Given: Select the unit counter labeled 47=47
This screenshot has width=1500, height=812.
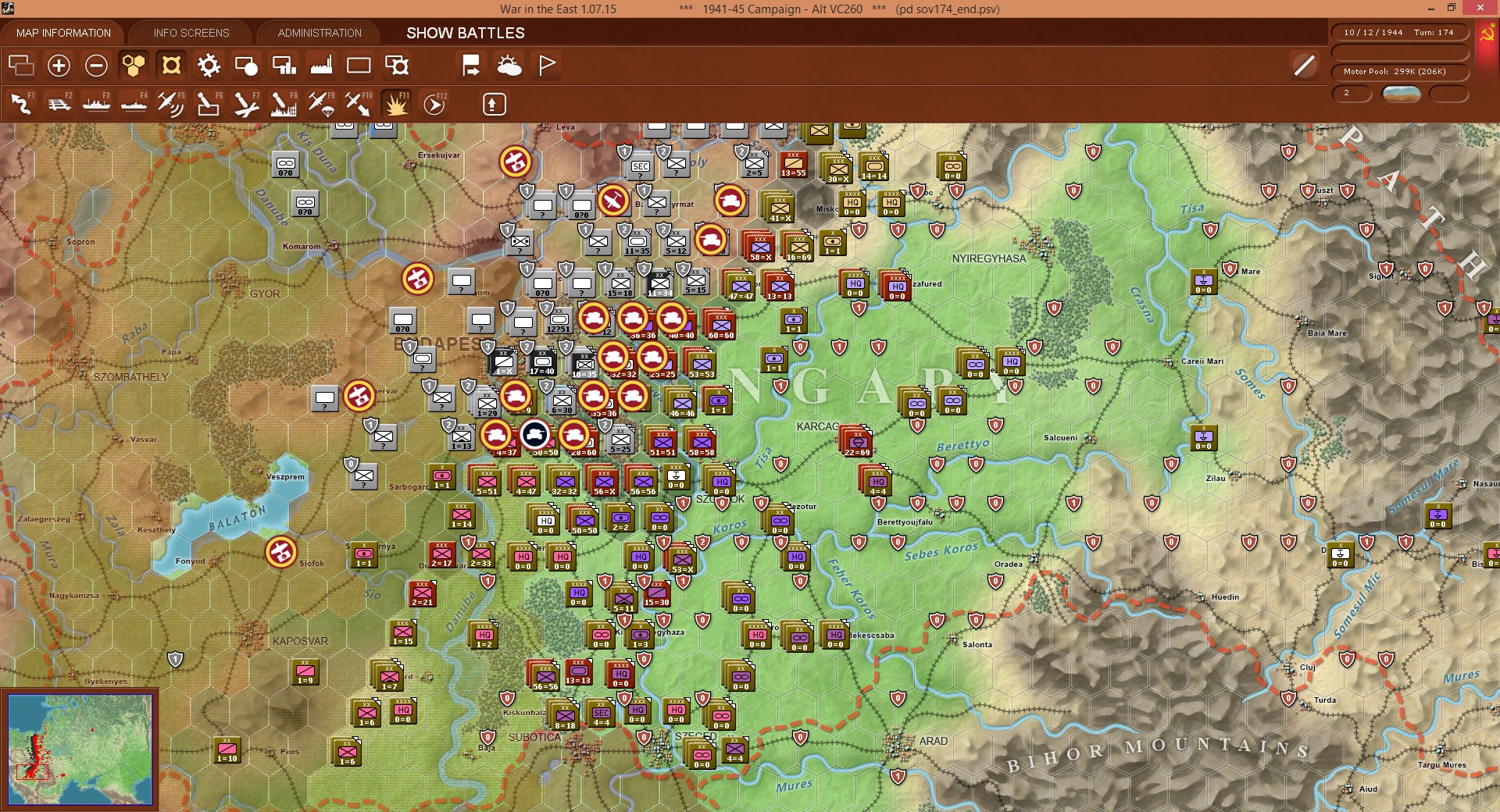Looking at the screenshot, I should (x=741, y=286).
